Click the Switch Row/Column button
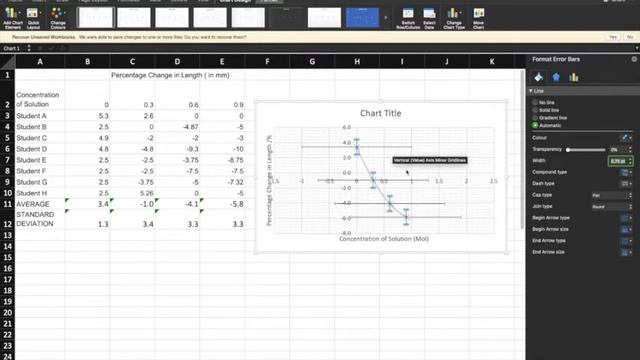The width and height of the screenshot is (640, 360). point(408,18)
